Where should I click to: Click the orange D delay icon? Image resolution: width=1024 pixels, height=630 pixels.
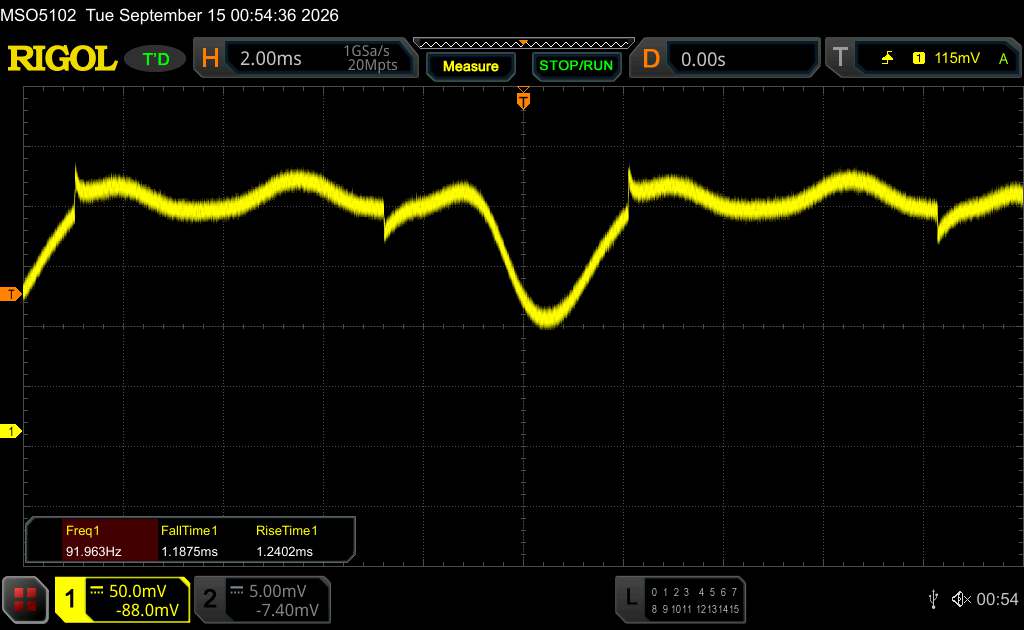click(x=651, y=59)
